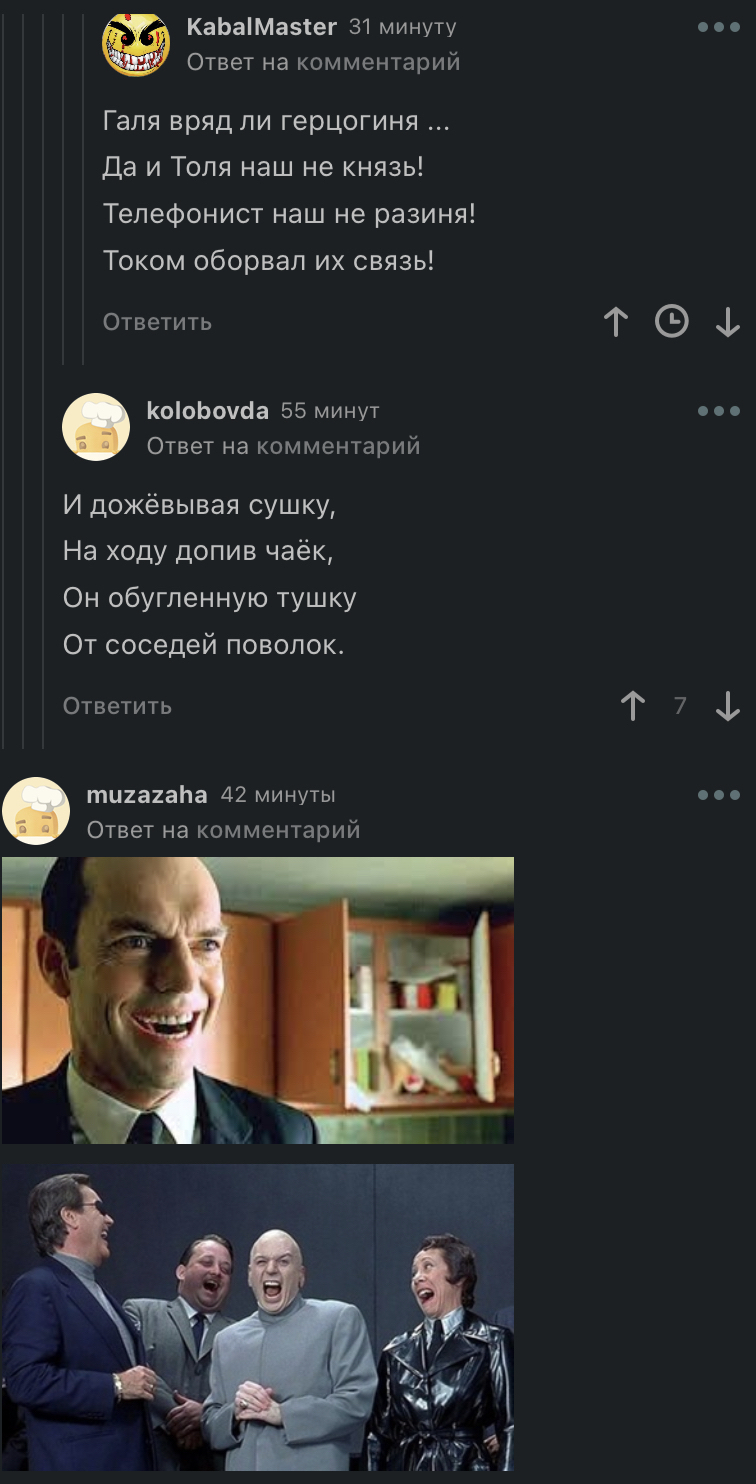The image size is (756, 1484).
Task: Upvote KabalMaster's comment
Action: point(616,321)
